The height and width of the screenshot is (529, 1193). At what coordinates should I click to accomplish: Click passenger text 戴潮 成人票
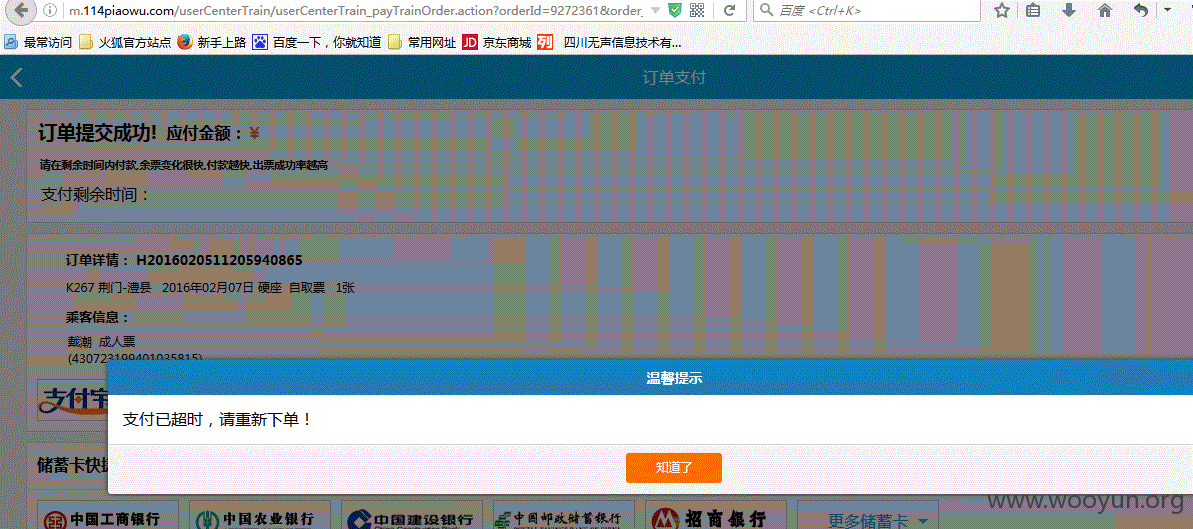coord(101,342)
